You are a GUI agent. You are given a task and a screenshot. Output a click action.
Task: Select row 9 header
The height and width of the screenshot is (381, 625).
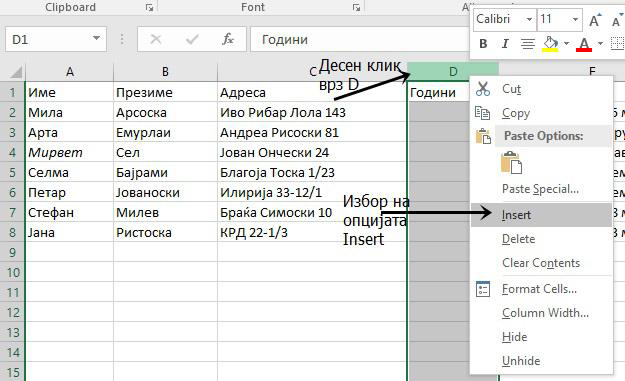(x=12, y=252)
